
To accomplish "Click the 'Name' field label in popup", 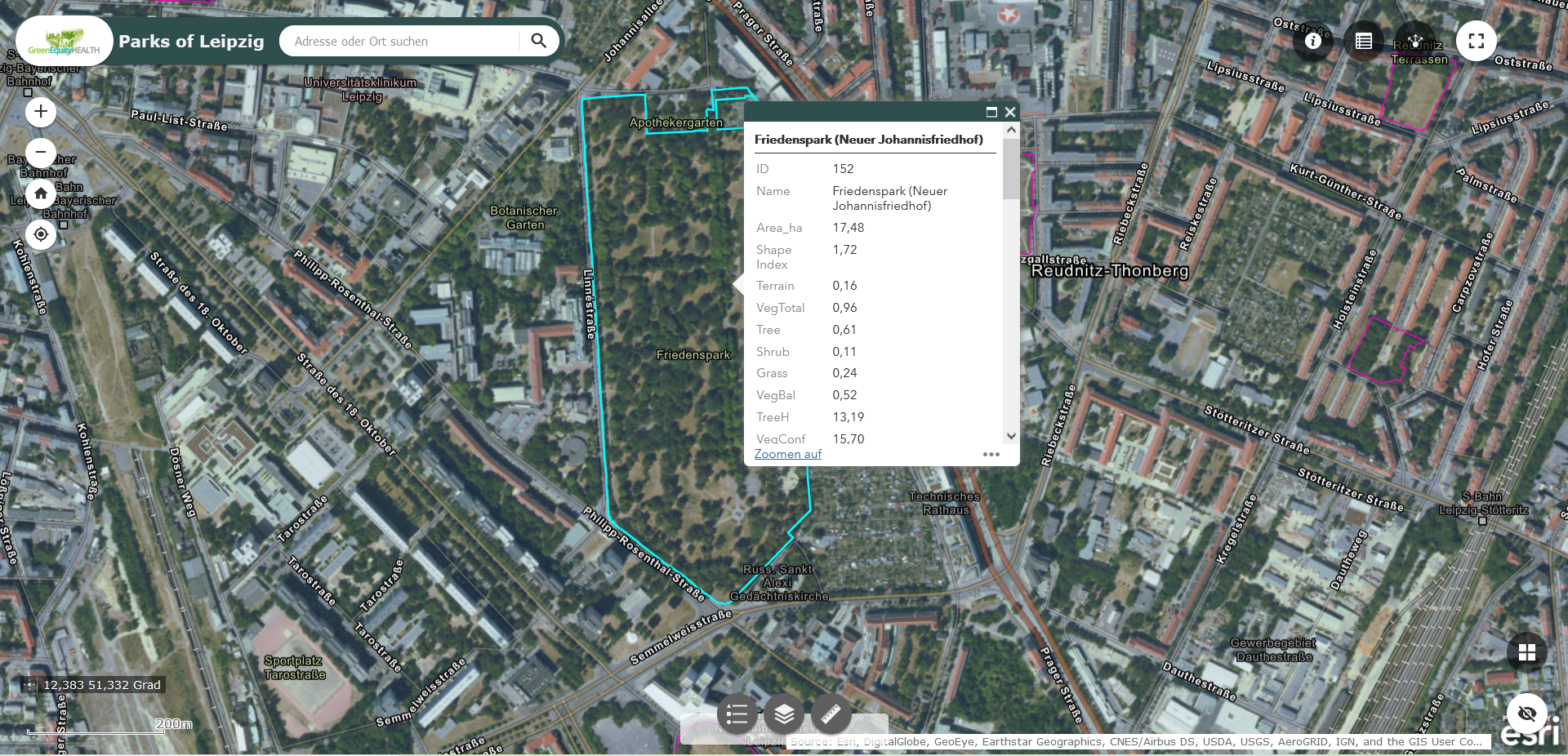I will tap(773, 191).
